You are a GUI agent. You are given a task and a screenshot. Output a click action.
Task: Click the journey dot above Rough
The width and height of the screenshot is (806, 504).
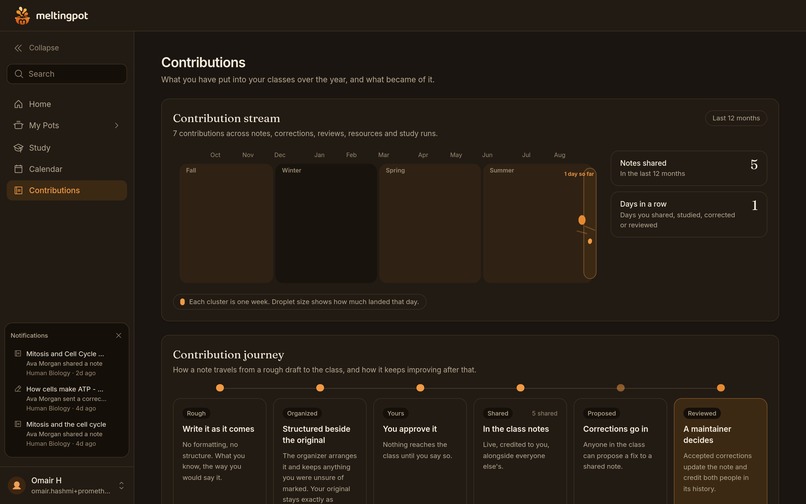coord(220,388)
